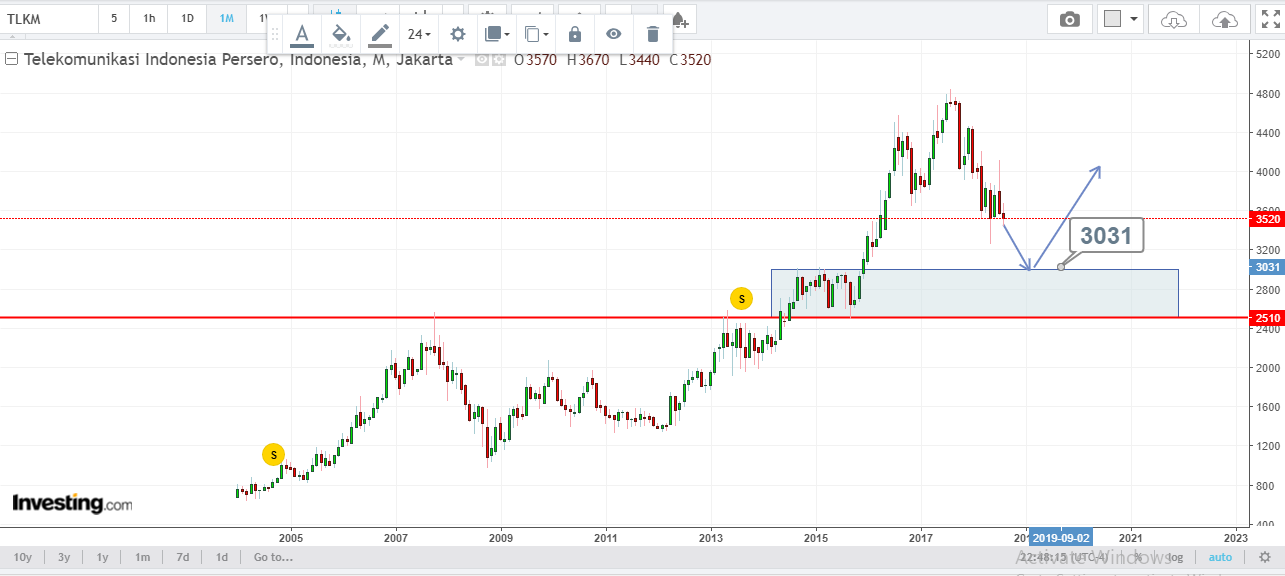Open the symbol title dropdown arrow
The height and width of the screenshot is (576, 1285).
click(x=462, y=60)
